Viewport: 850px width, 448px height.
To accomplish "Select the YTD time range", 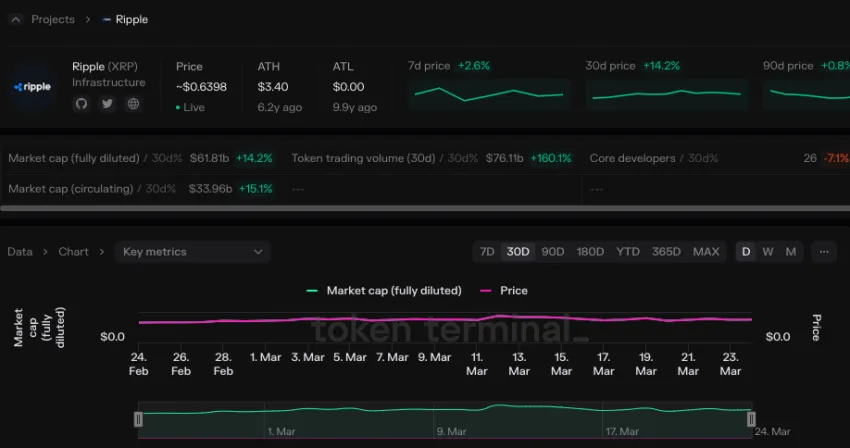I will (x=628, y=252).
